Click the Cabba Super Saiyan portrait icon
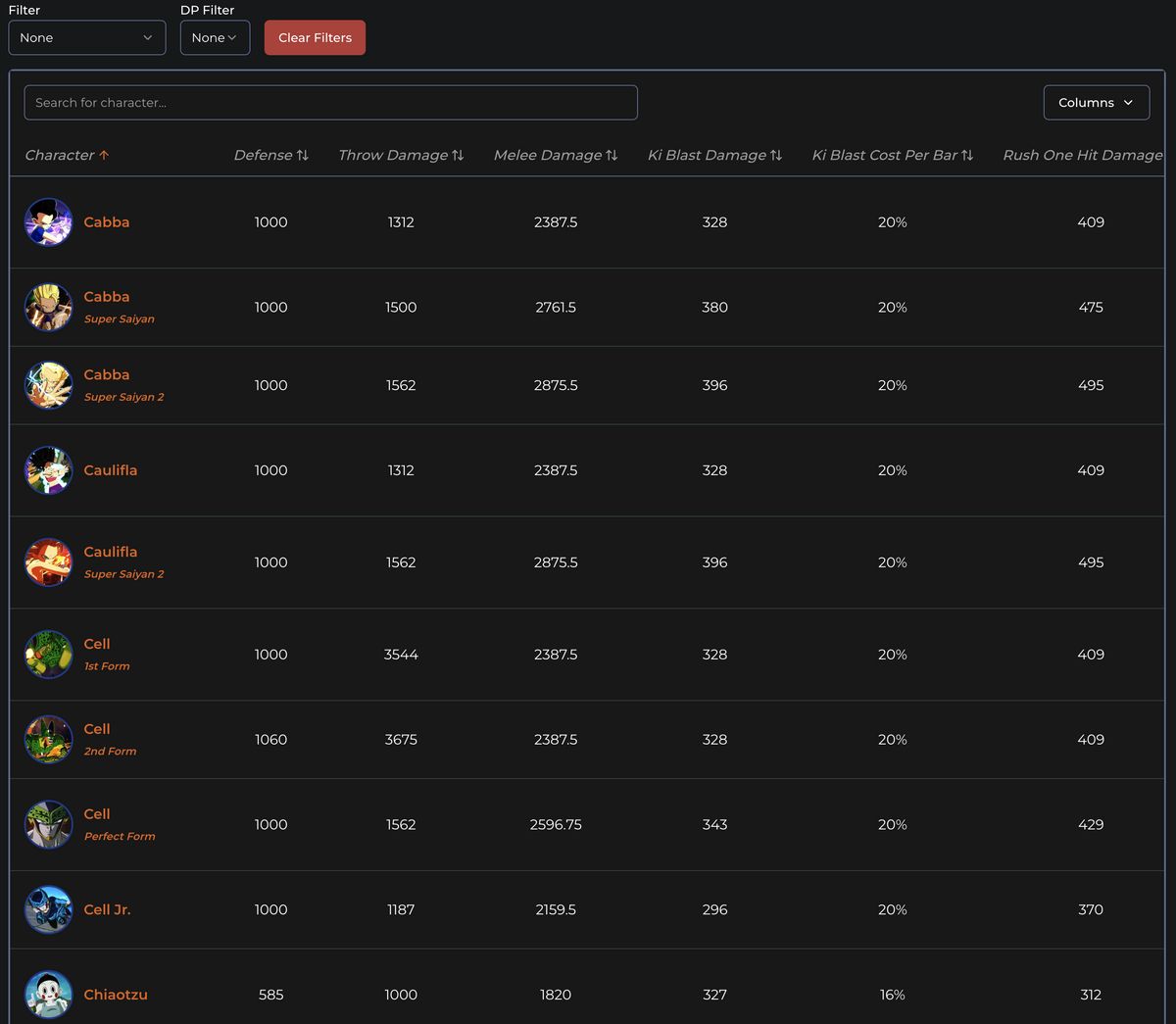 pos(48,307)
